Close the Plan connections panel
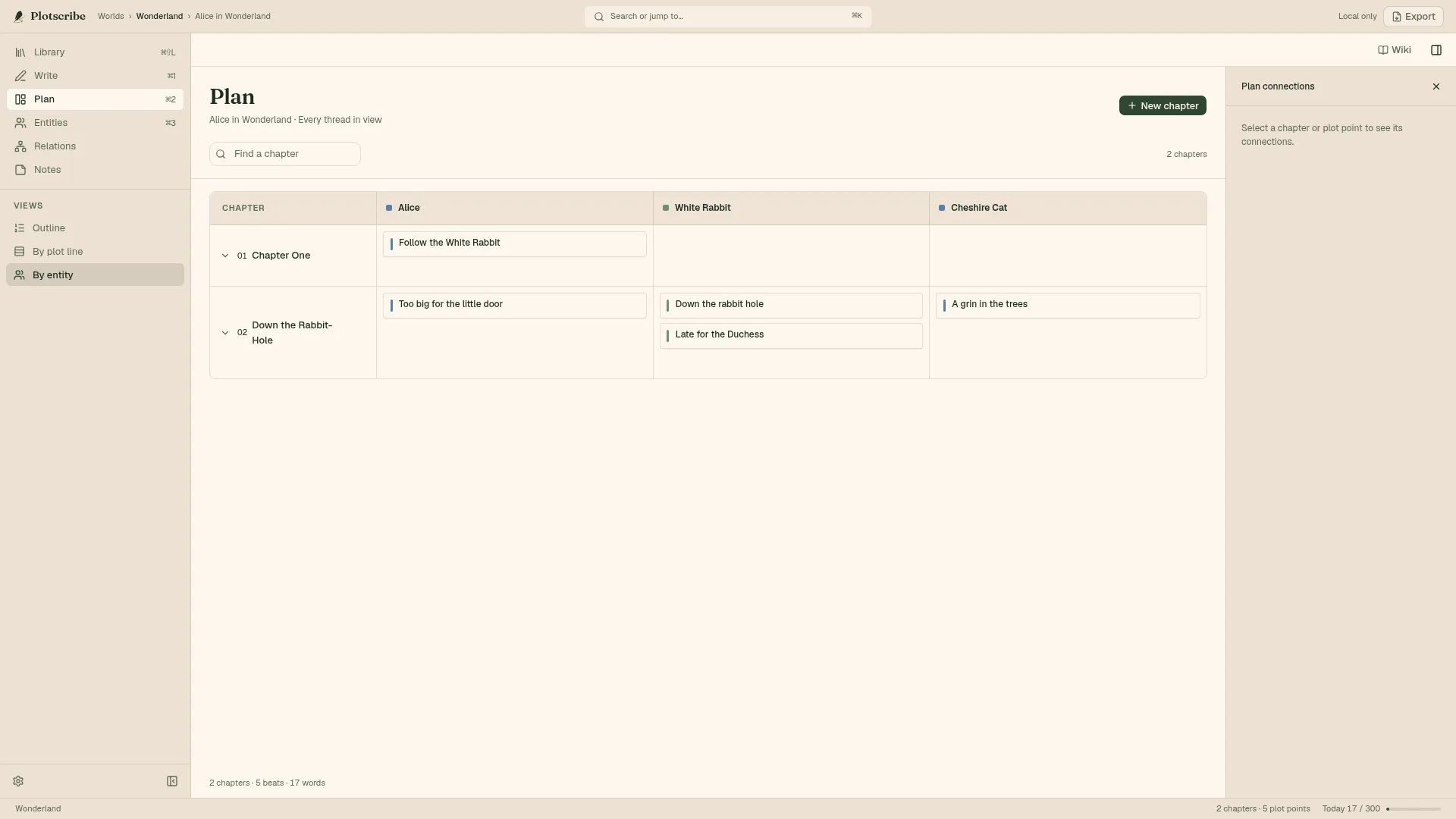 1436,86
